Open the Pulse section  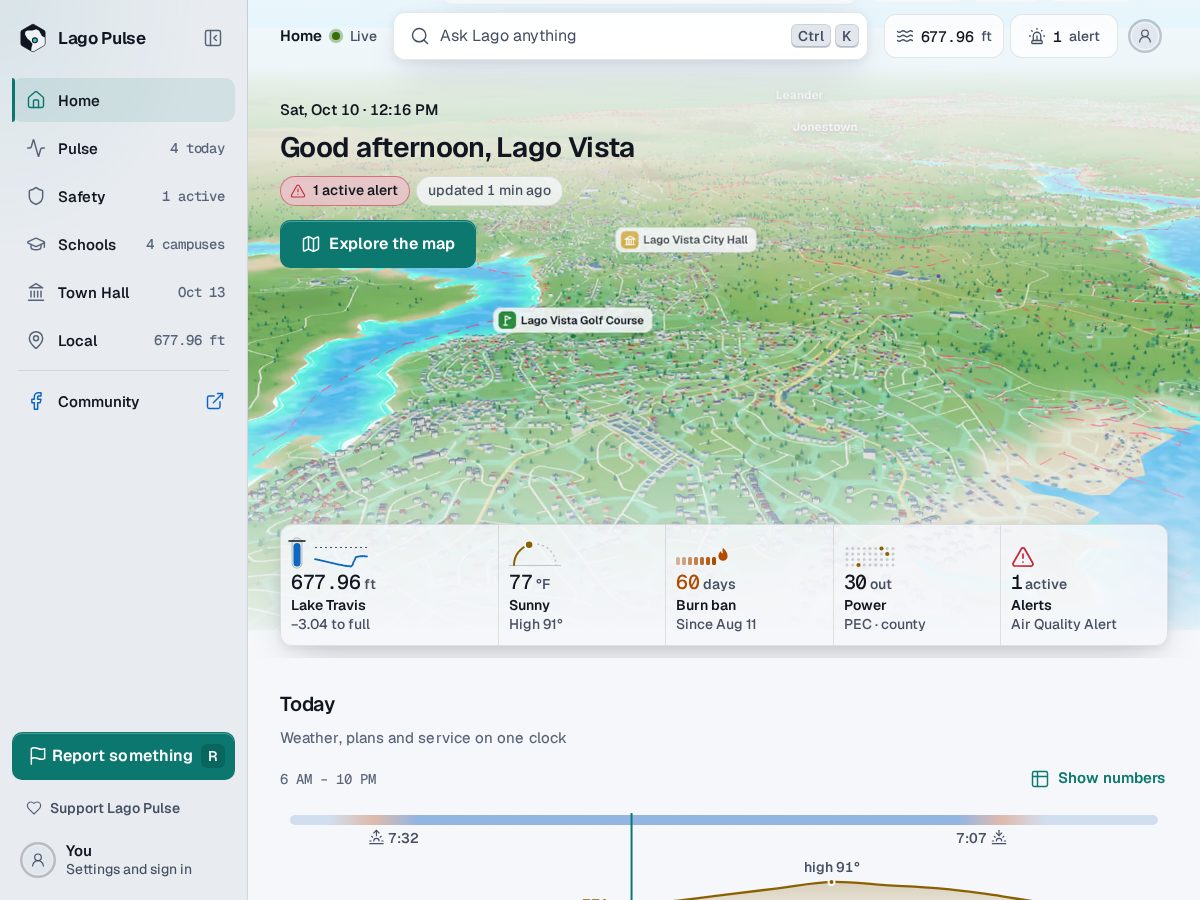point(124,148)
